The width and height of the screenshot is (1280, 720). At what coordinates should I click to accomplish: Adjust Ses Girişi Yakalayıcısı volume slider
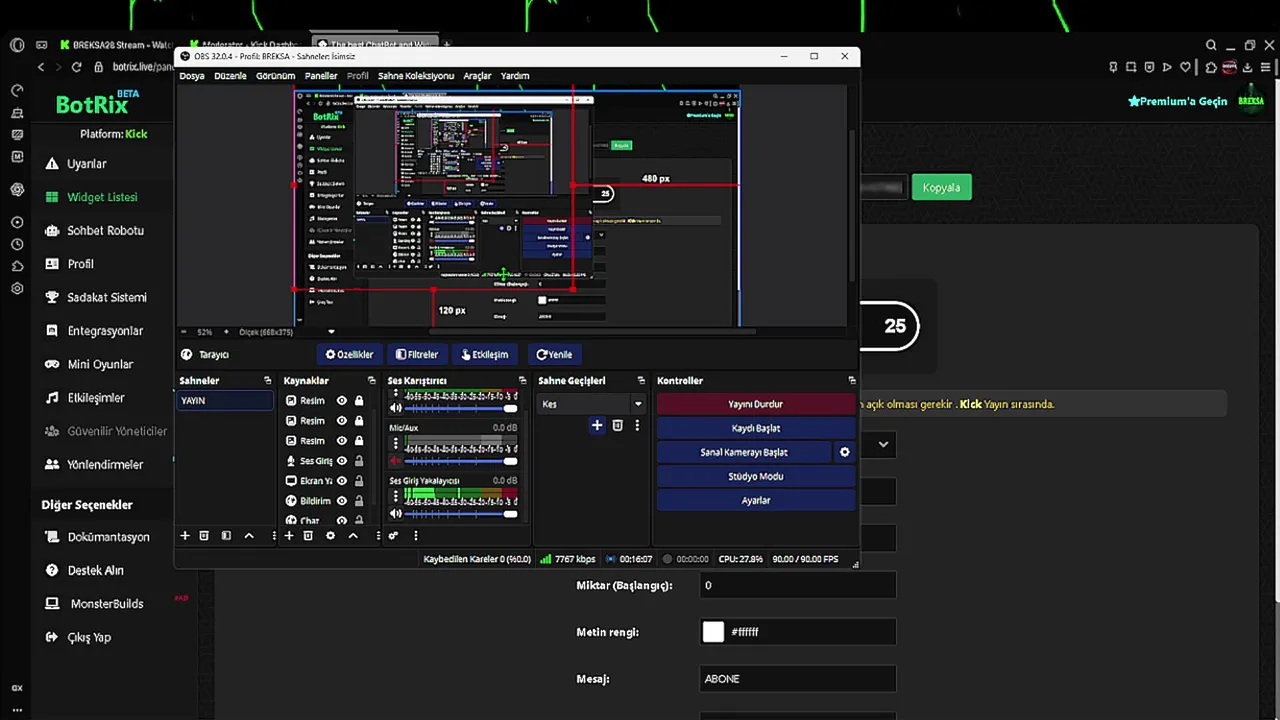[461, 514]
